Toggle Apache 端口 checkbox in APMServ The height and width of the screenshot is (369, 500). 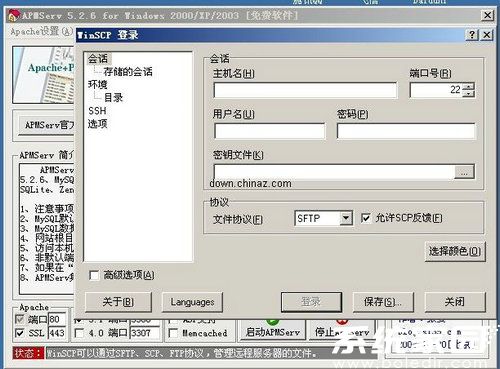click(x=20, y=319)
